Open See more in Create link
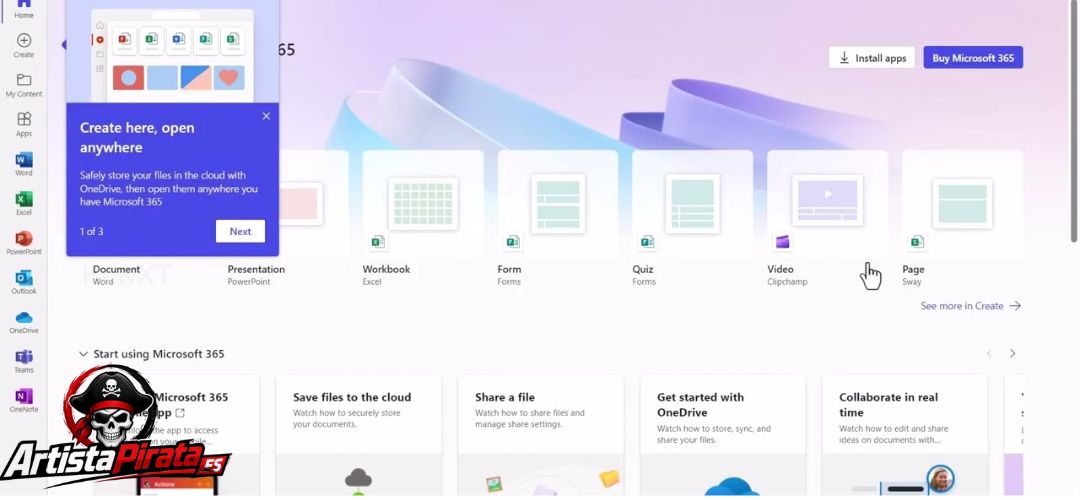This screenshot has width=1080, height=500. 970,306
